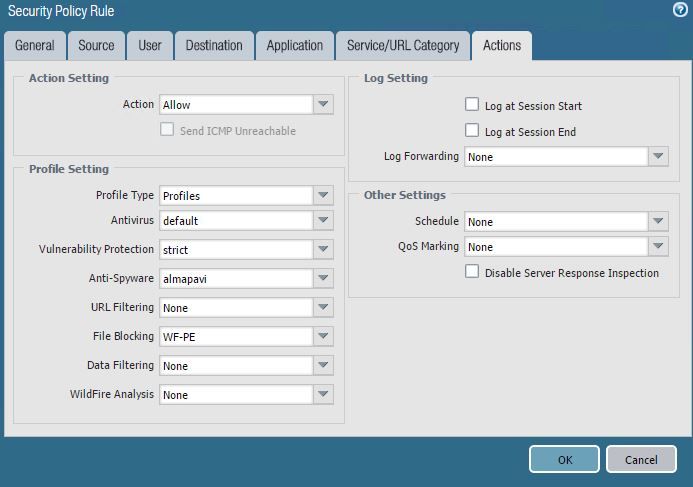693x487 pixels.
Task: Click the QoS Marking field
Action: [x=555, y=247]
